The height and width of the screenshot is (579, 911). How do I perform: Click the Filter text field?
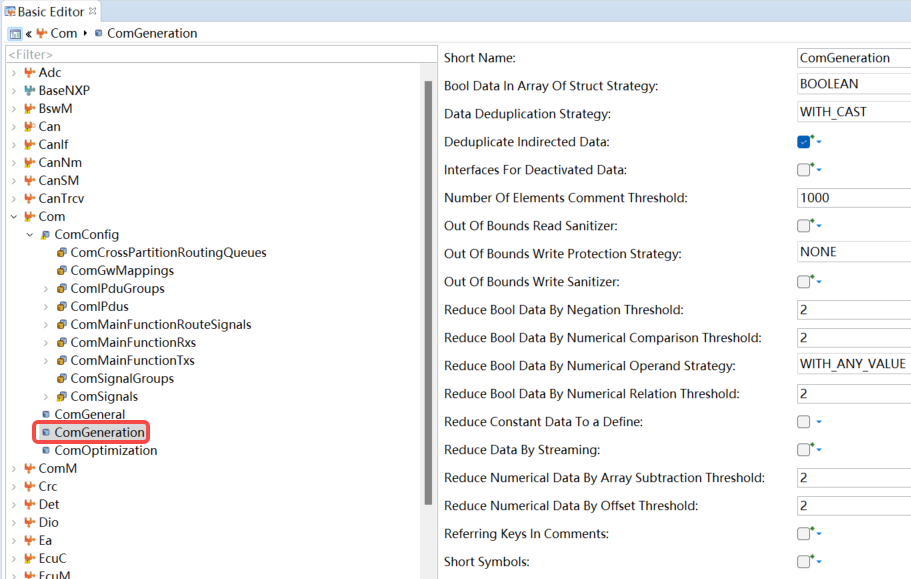(221, 55)
